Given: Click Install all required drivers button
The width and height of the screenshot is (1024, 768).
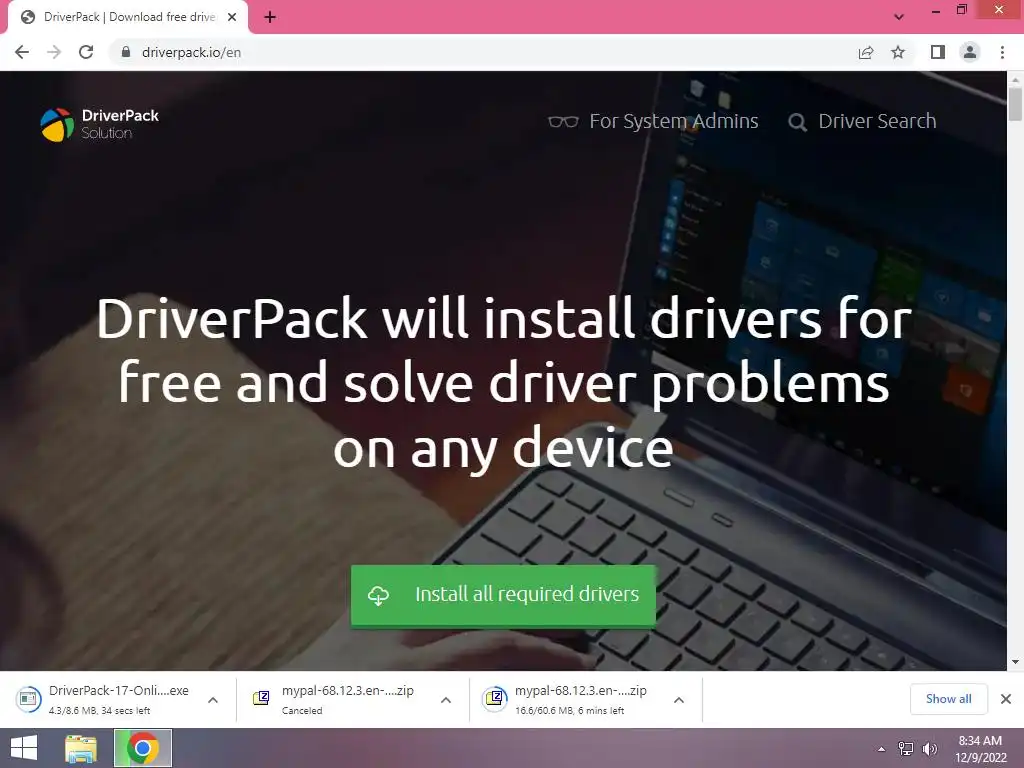Looking at the screenshot, I should pos(503,595).
